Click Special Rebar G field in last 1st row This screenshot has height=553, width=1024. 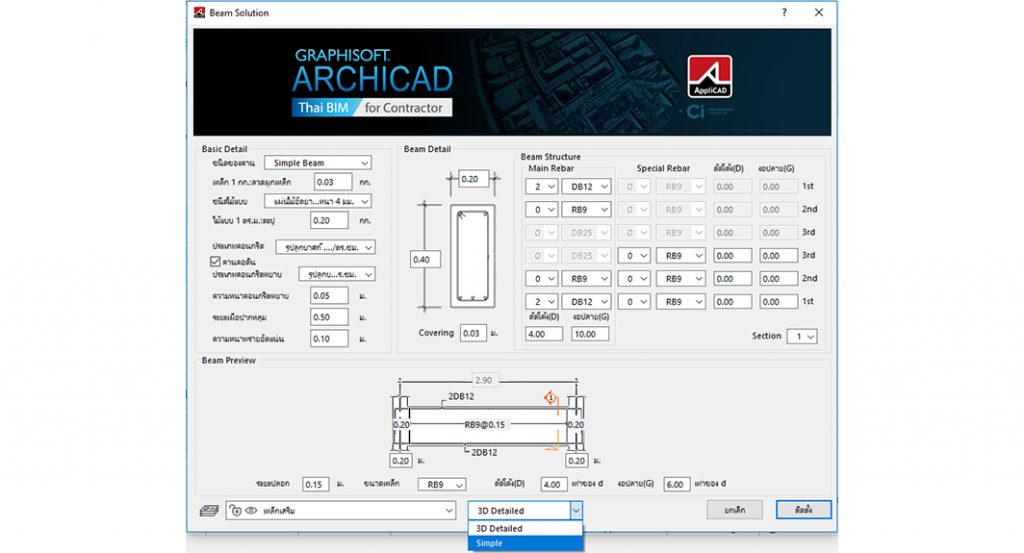(x=778, y=302)
